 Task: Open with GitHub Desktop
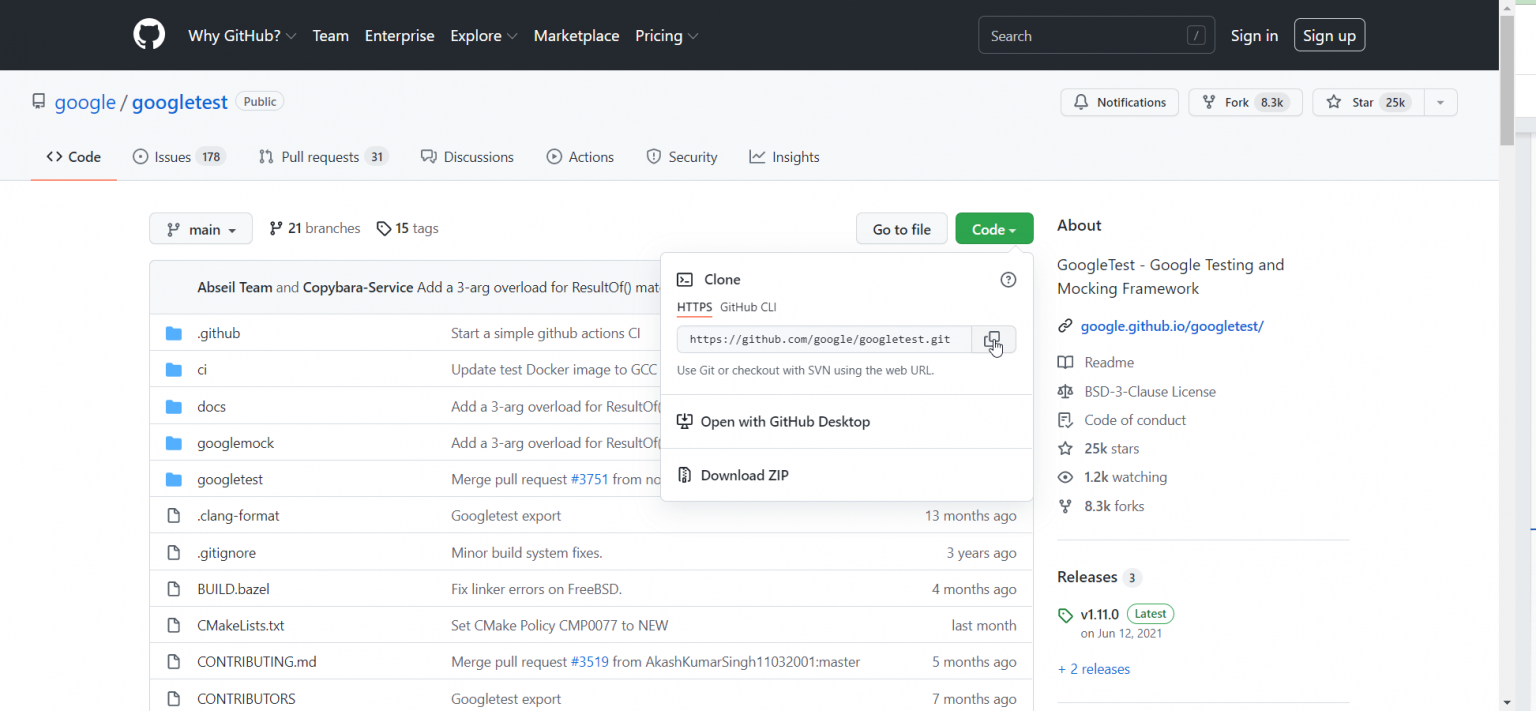point(785,422)
